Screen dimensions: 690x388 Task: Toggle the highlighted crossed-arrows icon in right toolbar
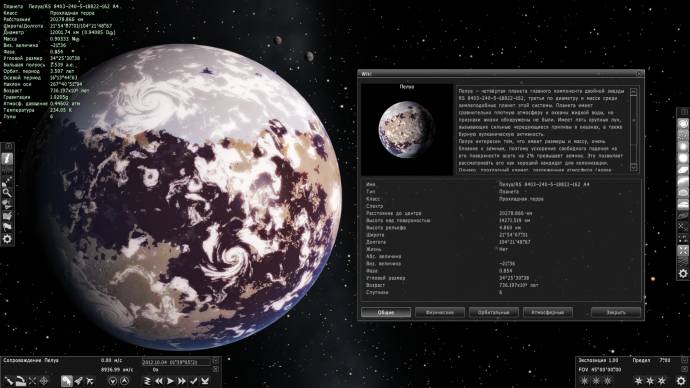coord(683,250)
